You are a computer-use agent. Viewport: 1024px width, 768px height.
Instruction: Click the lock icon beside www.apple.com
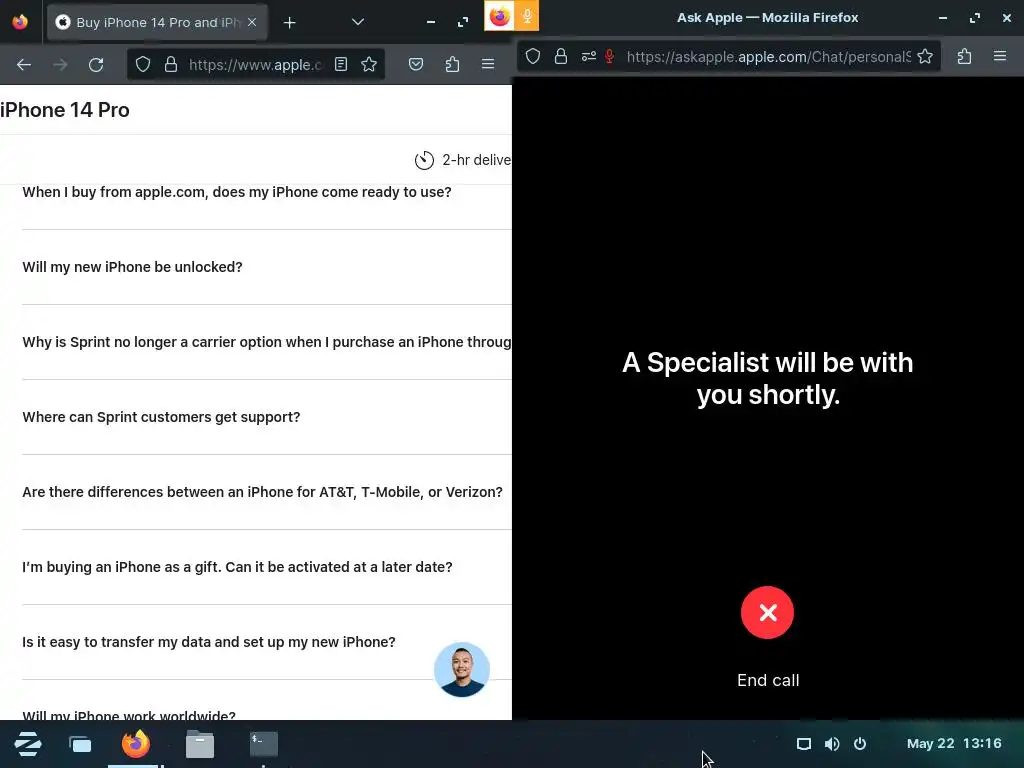170,64
